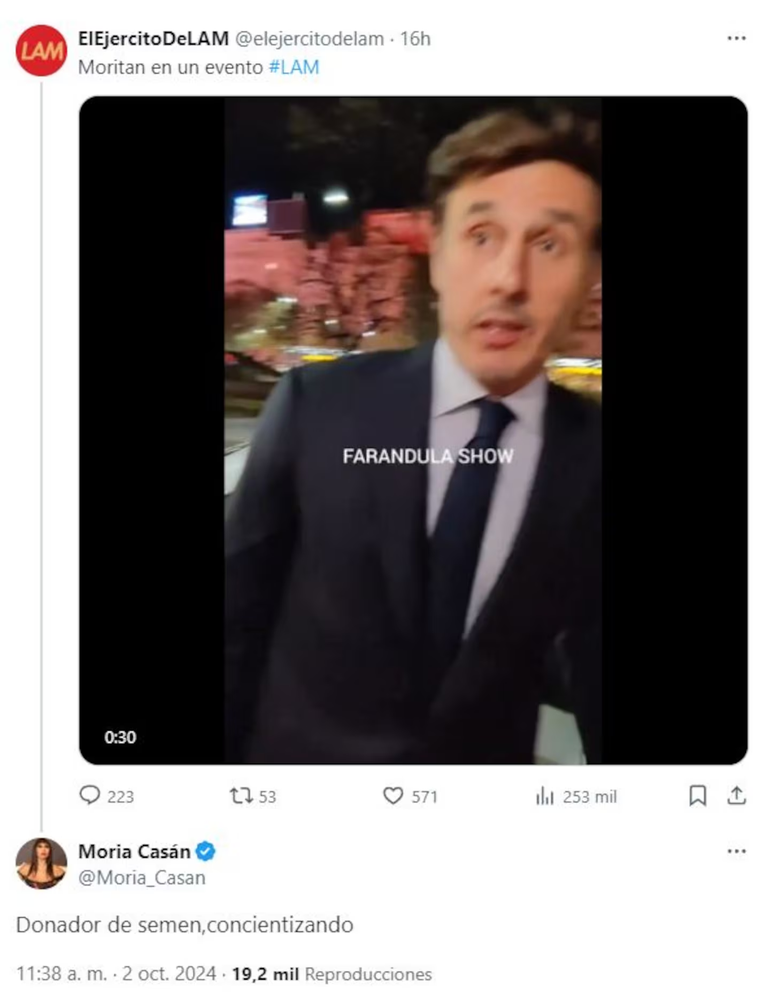Bookmark the LAM tweet
The width and height of the screenshot is (770, 992).
pyautogui.click(x=698, y=796)
